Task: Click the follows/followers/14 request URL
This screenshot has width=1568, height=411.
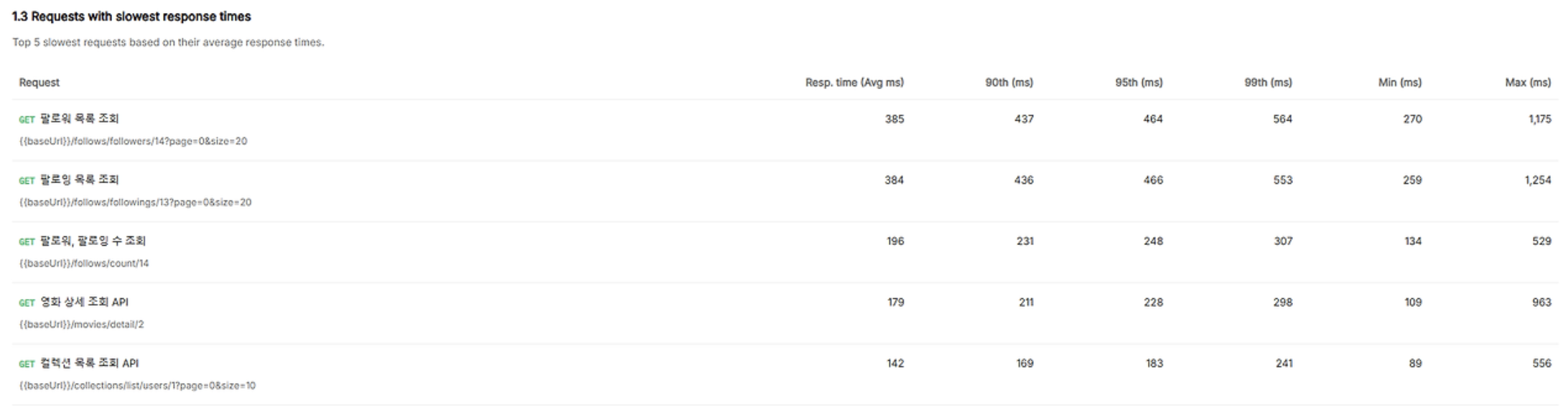Action: point(133,142)
